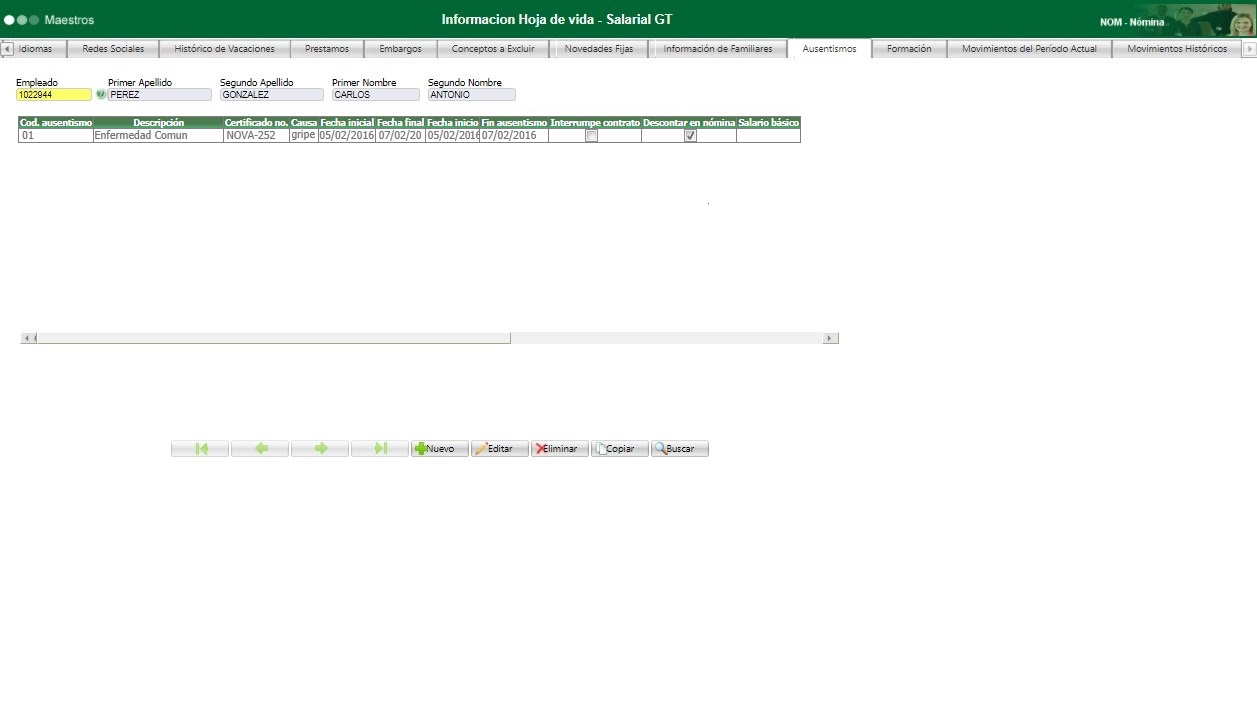Image resolution: width=1257 pixels, height=704 pixels.
Task: Click the Nuevo button
Action: point(440,449)
